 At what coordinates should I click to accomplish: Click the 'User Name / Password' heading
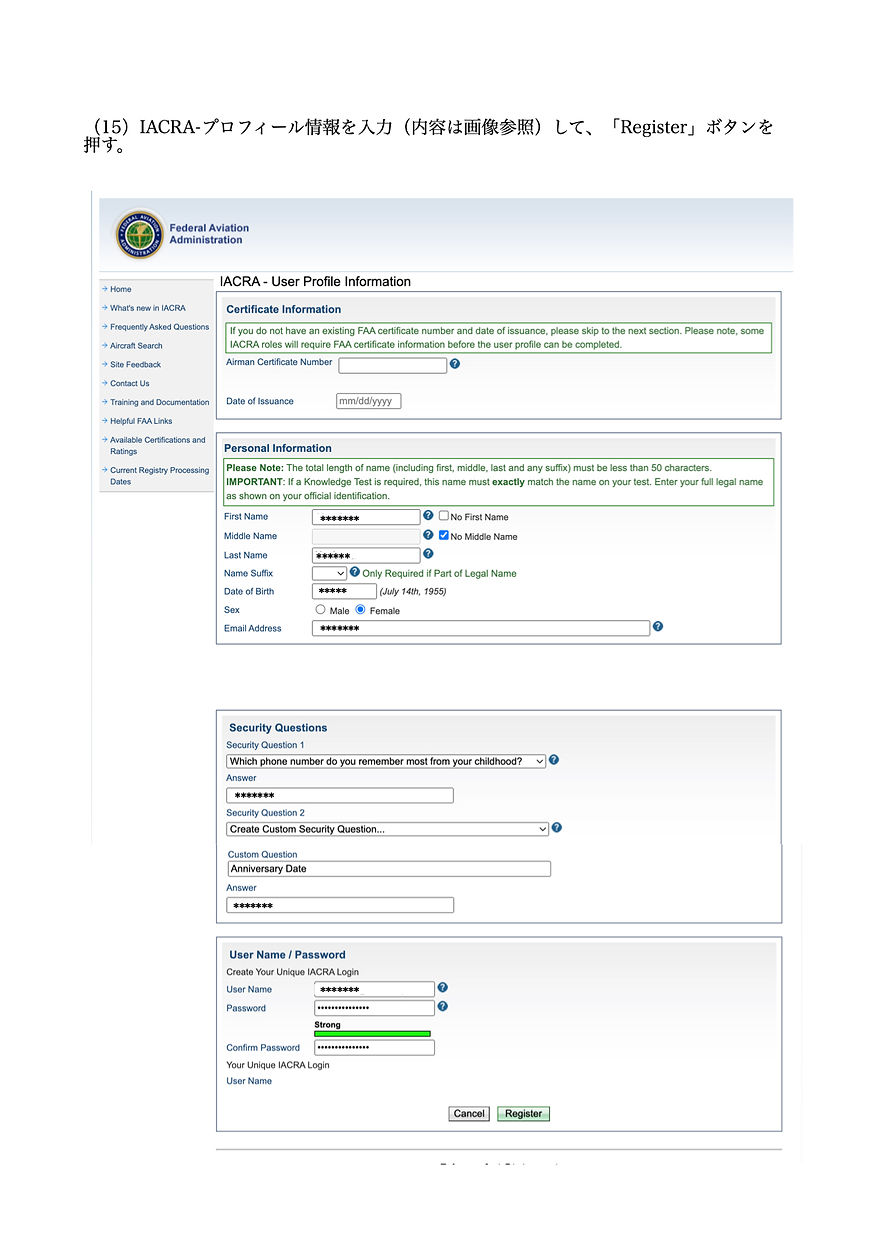coord(287,955)
